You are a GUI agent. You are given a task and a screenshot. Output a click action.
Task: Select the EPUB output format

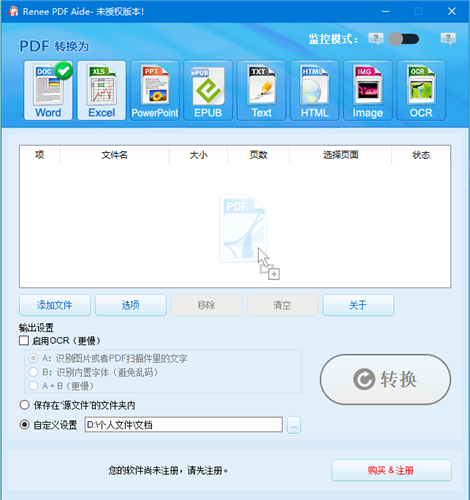pyautogui.click(x=208, y=90)
